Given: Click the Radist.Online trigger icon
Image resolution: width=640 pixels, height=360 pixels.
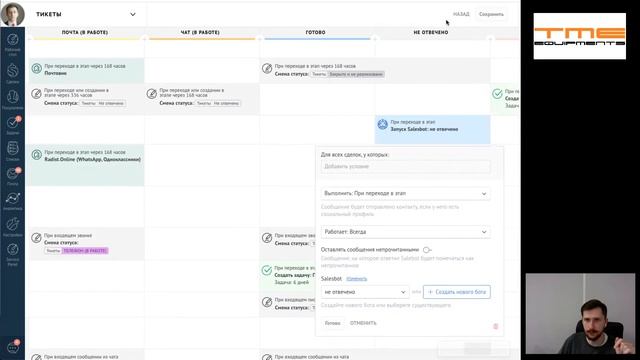Looking at the screenshot, I should [x=37, y=155].
